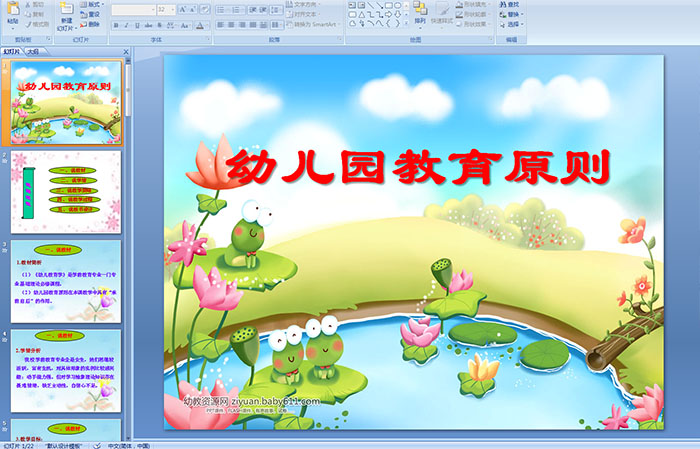
Task: Open the Layout (版式) dropdown
Action: pyautogui.click(x=92, y=4)
